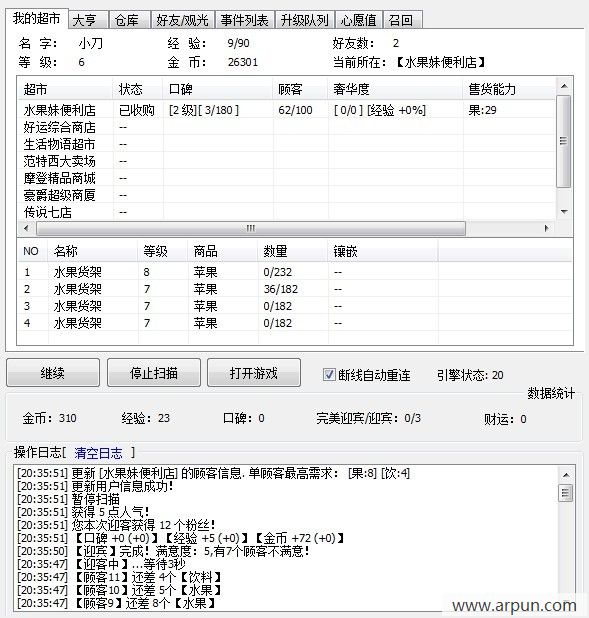Sort by the 状态 column header
Image resolution: width=589 pixels, height=618 pixels.
(138, 89)
